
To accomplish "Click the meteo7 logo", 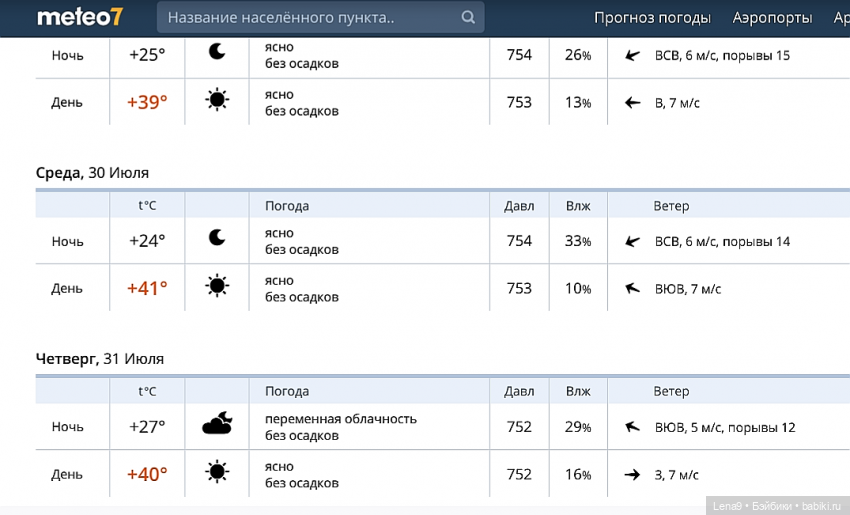I will pyautogui.click(x=78, y=17).
